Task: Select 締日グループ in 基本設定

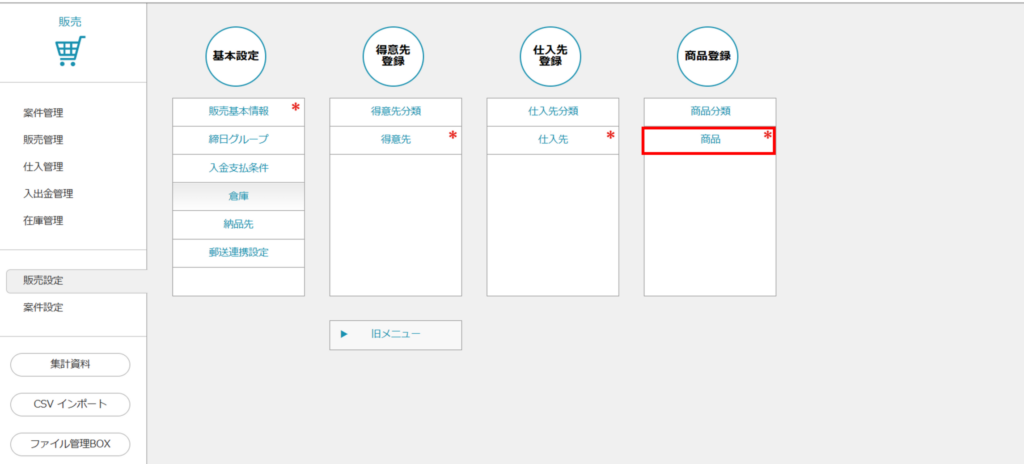Action: [x=238, y=139]
